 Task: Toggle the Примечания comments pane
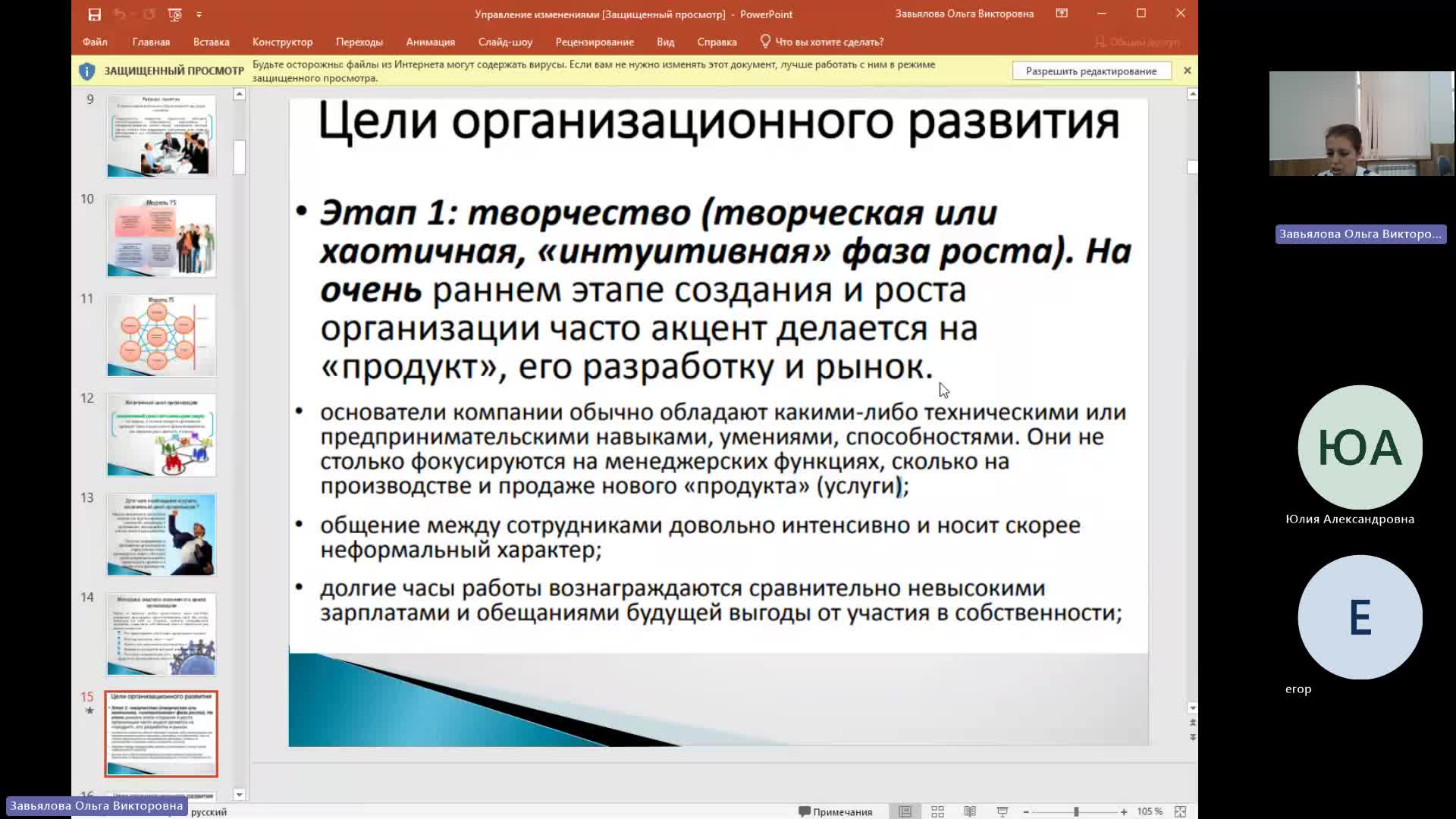click(x=835, y=811)
